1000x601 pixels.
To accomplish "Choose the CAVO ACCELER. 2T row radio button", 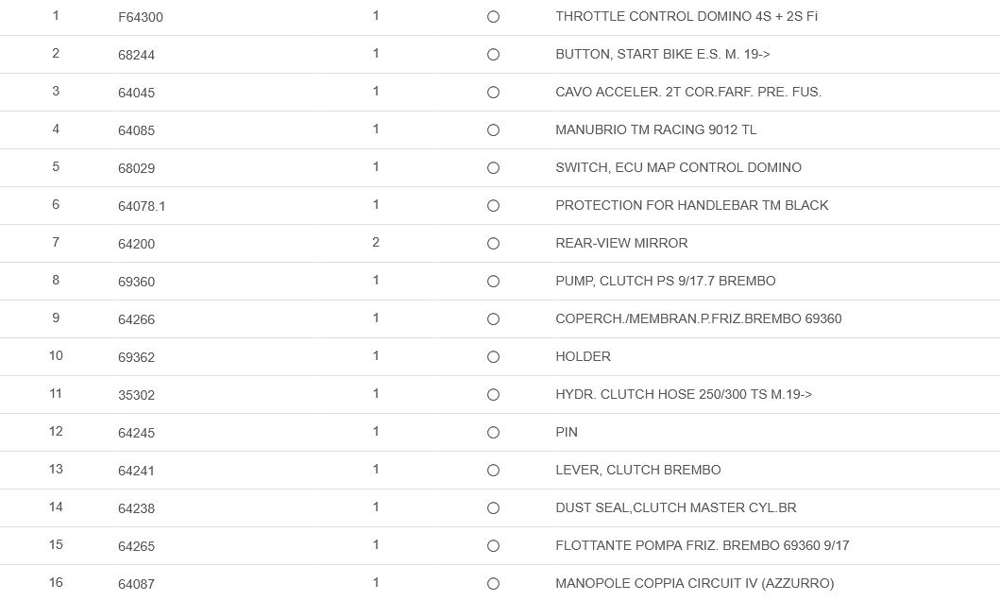I will coord(493,93).
